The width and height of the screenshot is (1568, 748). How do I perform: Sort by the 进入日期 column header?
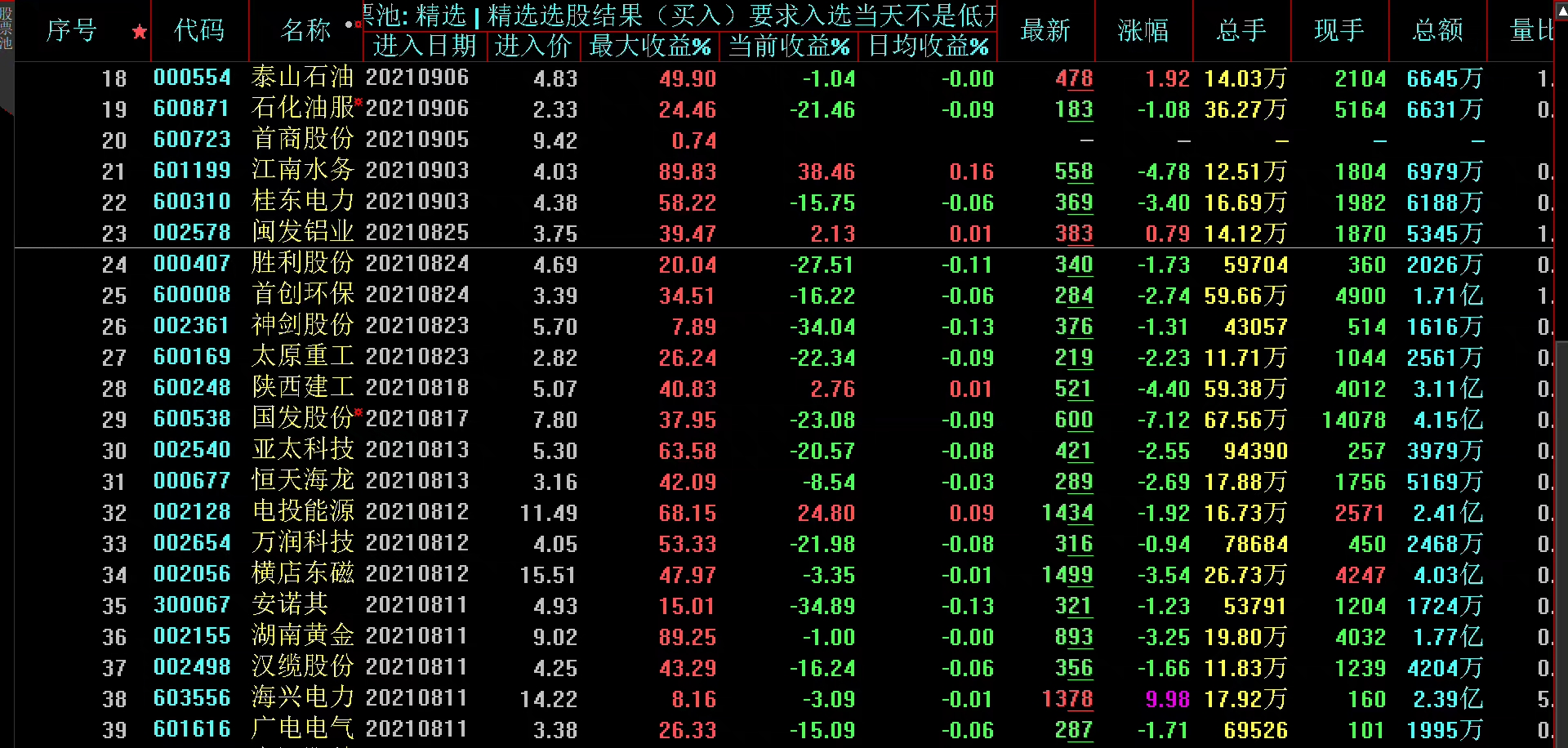[425, 47]
